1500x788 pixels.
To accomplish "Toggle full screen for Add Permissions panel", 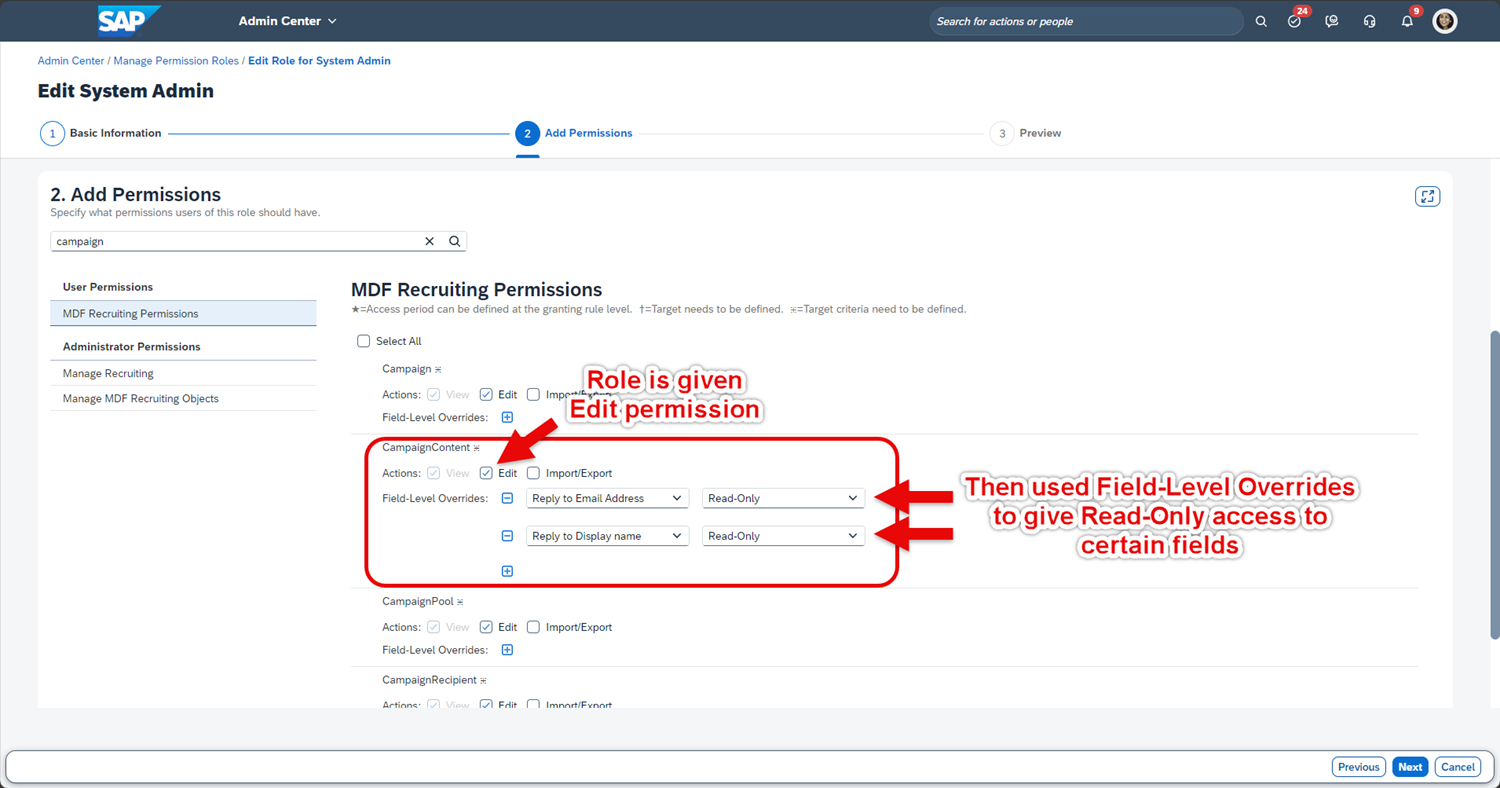I will click(x=1428, y=196).
